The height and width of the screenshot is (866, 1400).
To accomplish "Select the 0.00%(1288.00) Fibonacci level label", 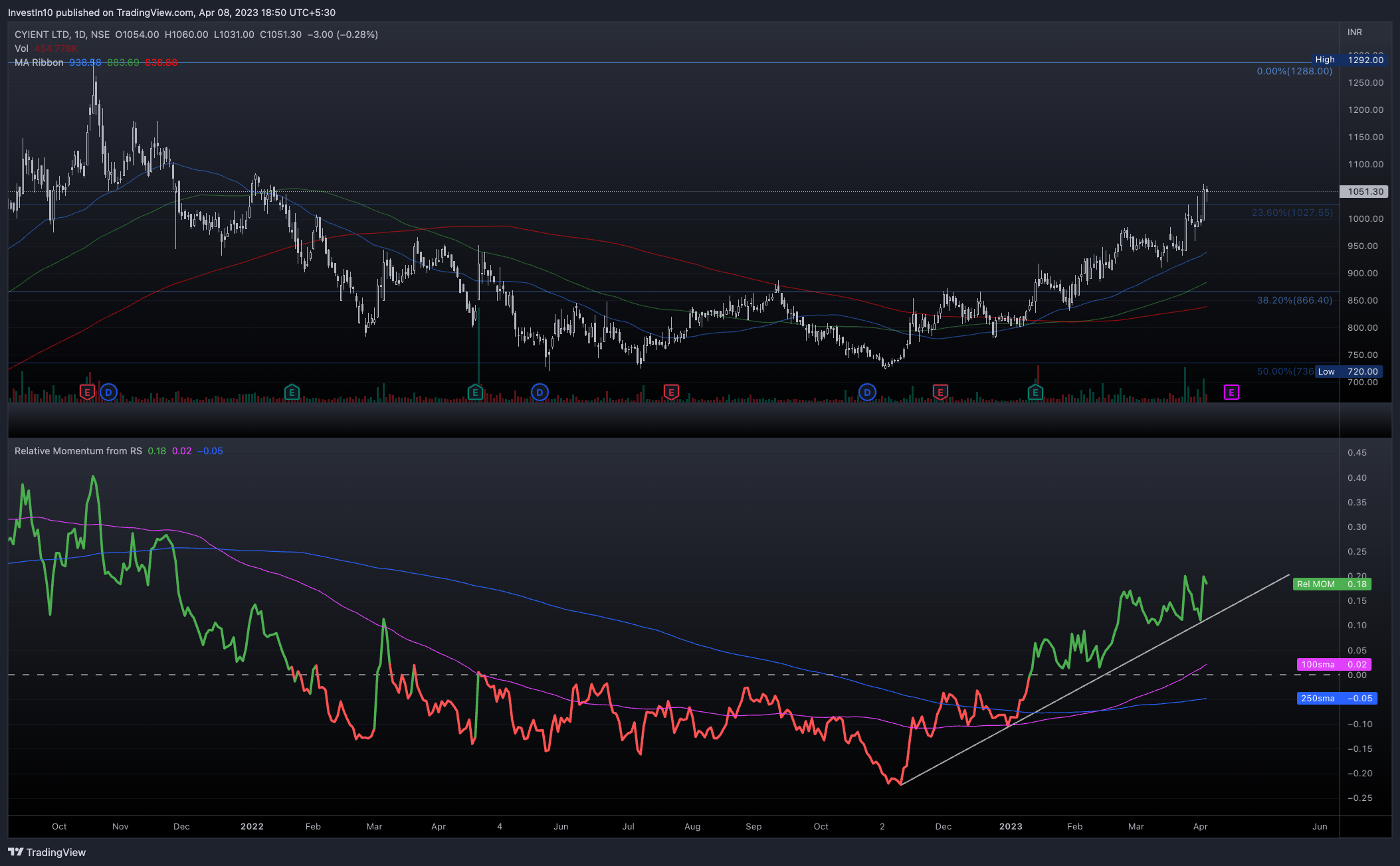I will 1294,71.
